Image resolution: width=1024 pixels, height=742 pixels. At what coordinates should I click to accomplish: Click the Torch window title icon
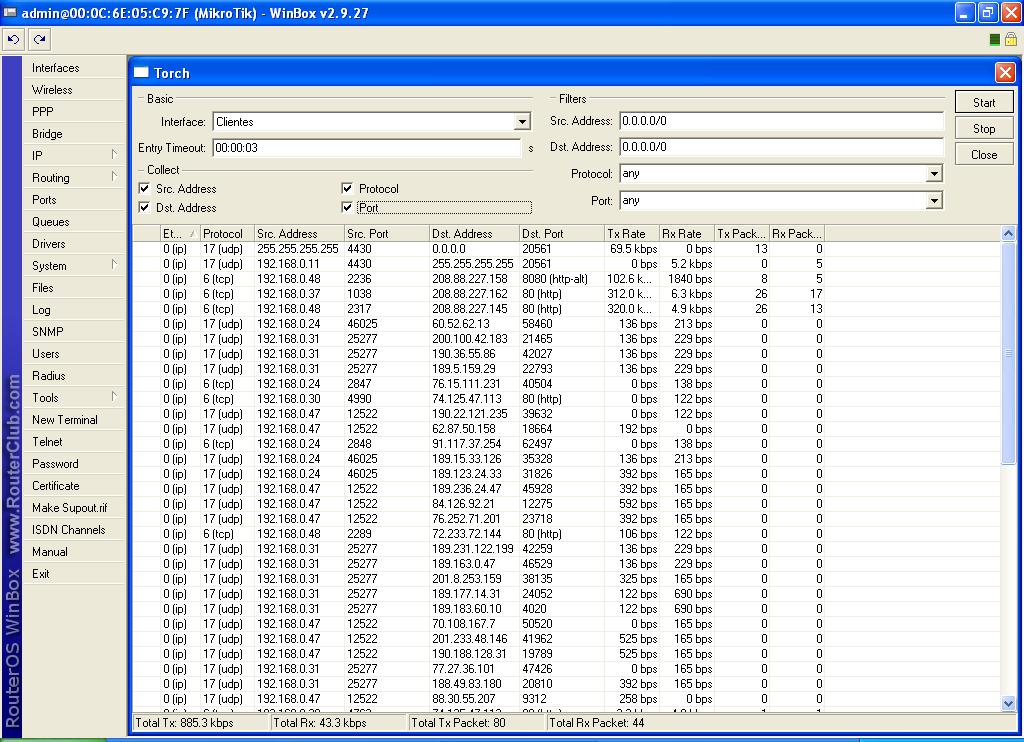pos(142,73)
